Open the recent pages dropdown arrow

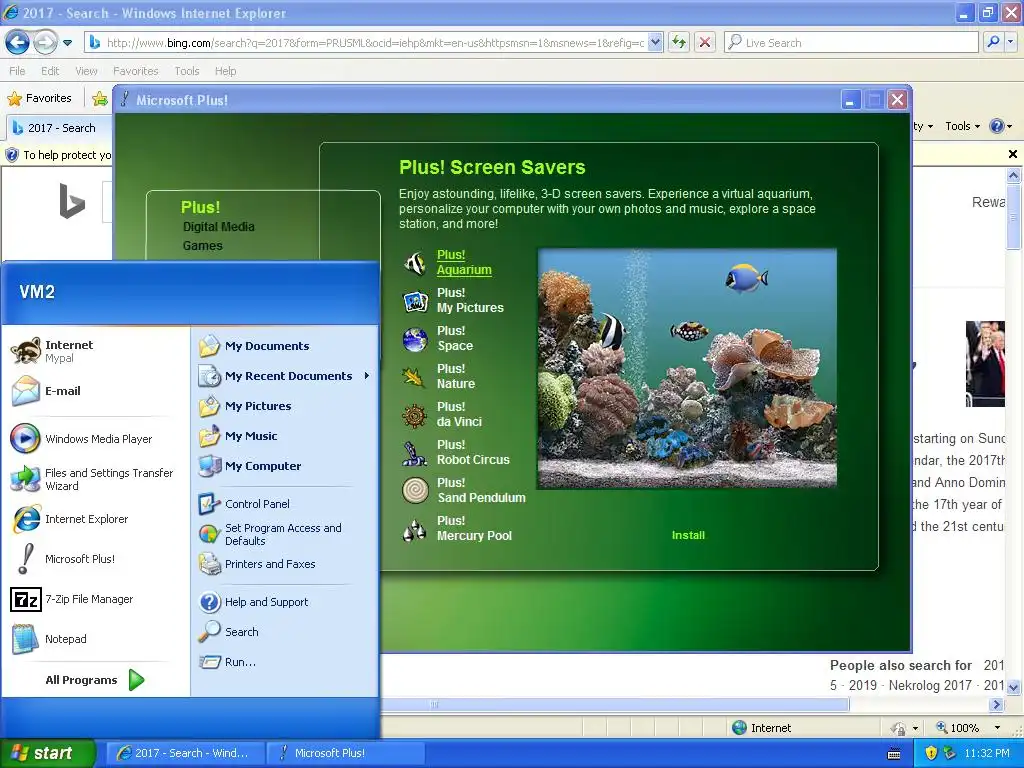[x=67, y=44]
